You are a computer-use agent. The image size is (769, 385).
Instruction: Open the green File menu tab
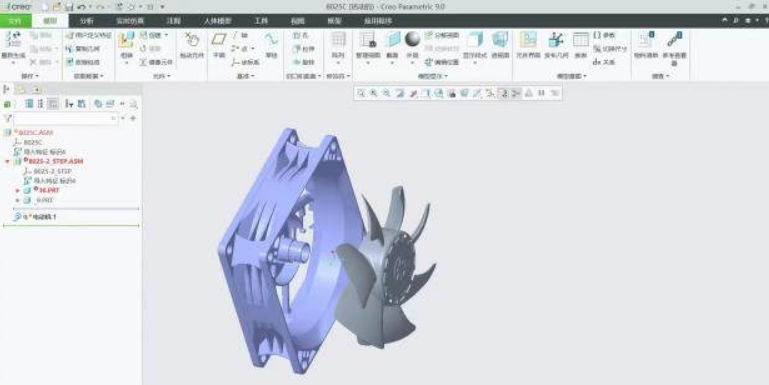click(x=16, y=21)
